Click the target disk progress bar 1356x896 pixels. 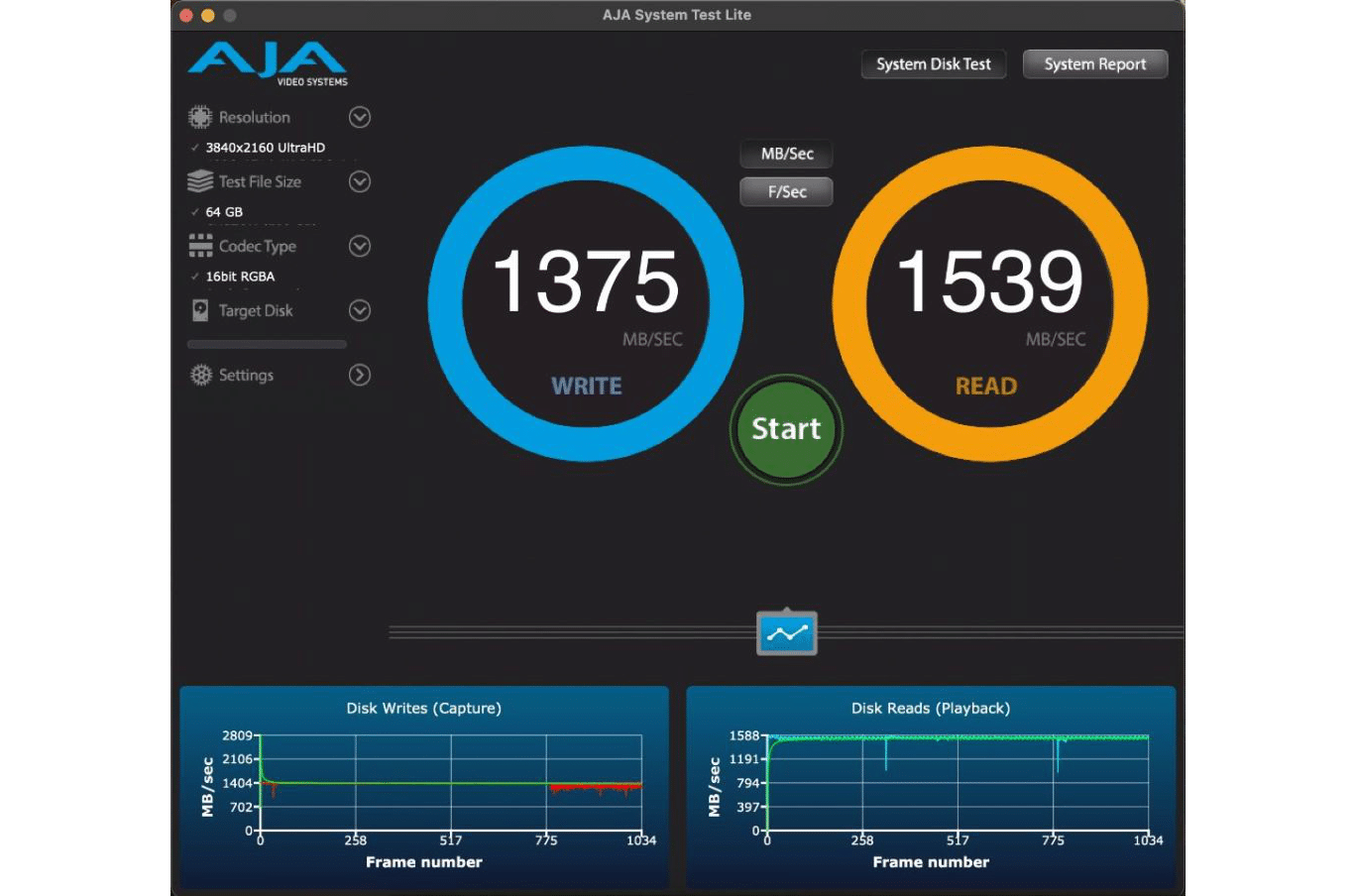(x=267, y=344)
